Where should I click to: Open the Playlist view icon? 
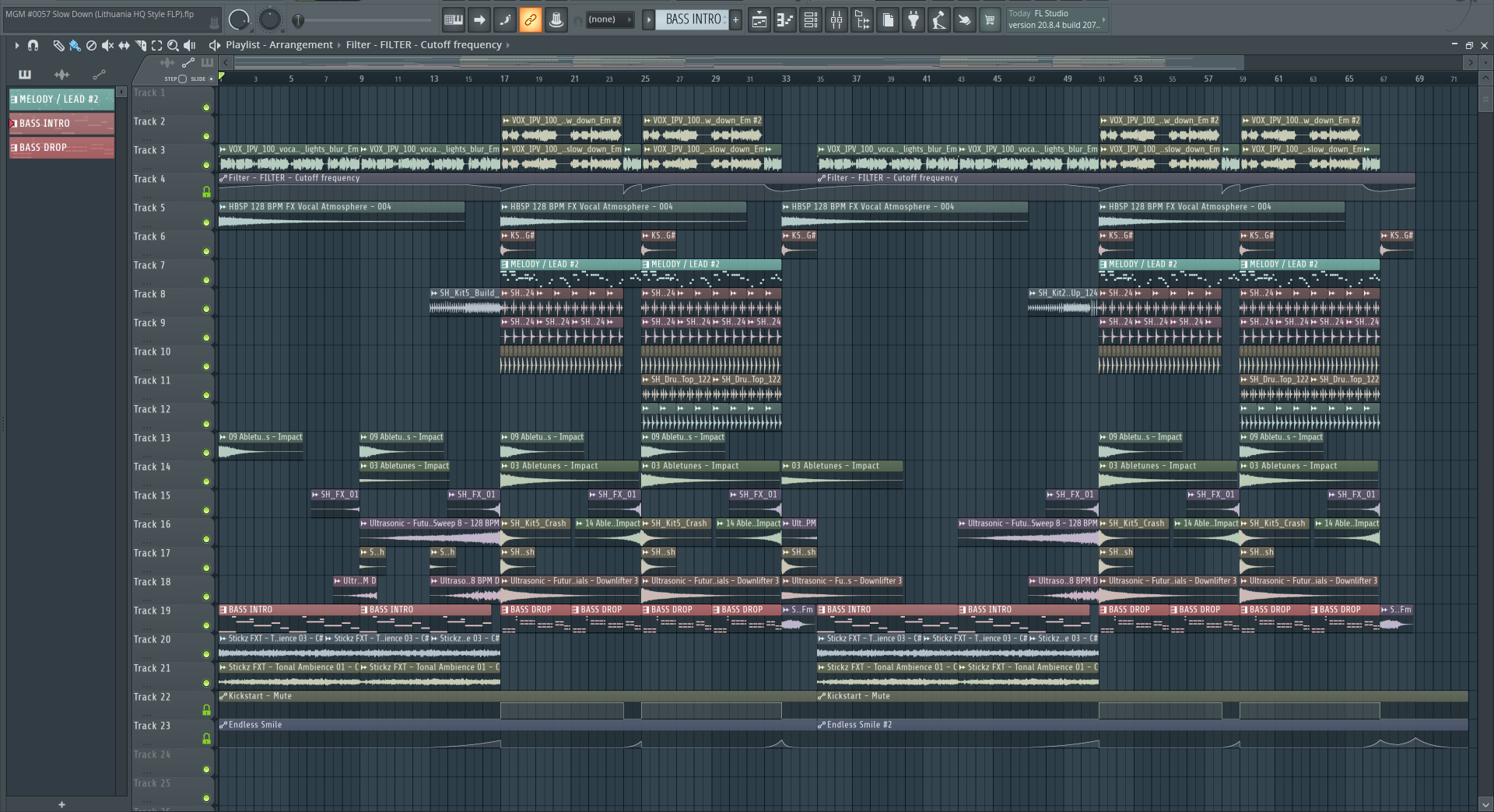(x=759, y=19)
